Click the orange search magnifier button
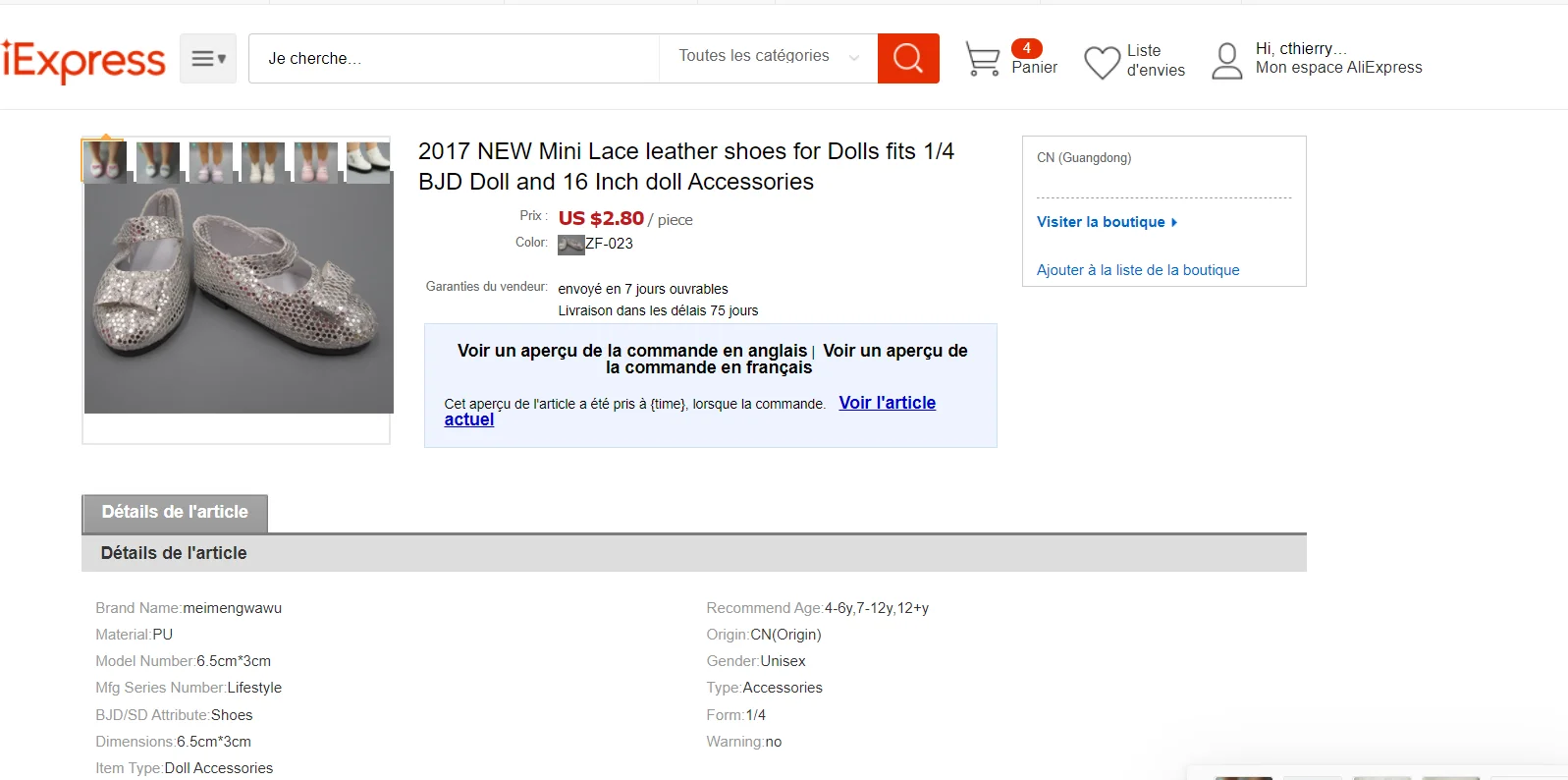This screenshot has height=780, width=1568. [908, 58]
